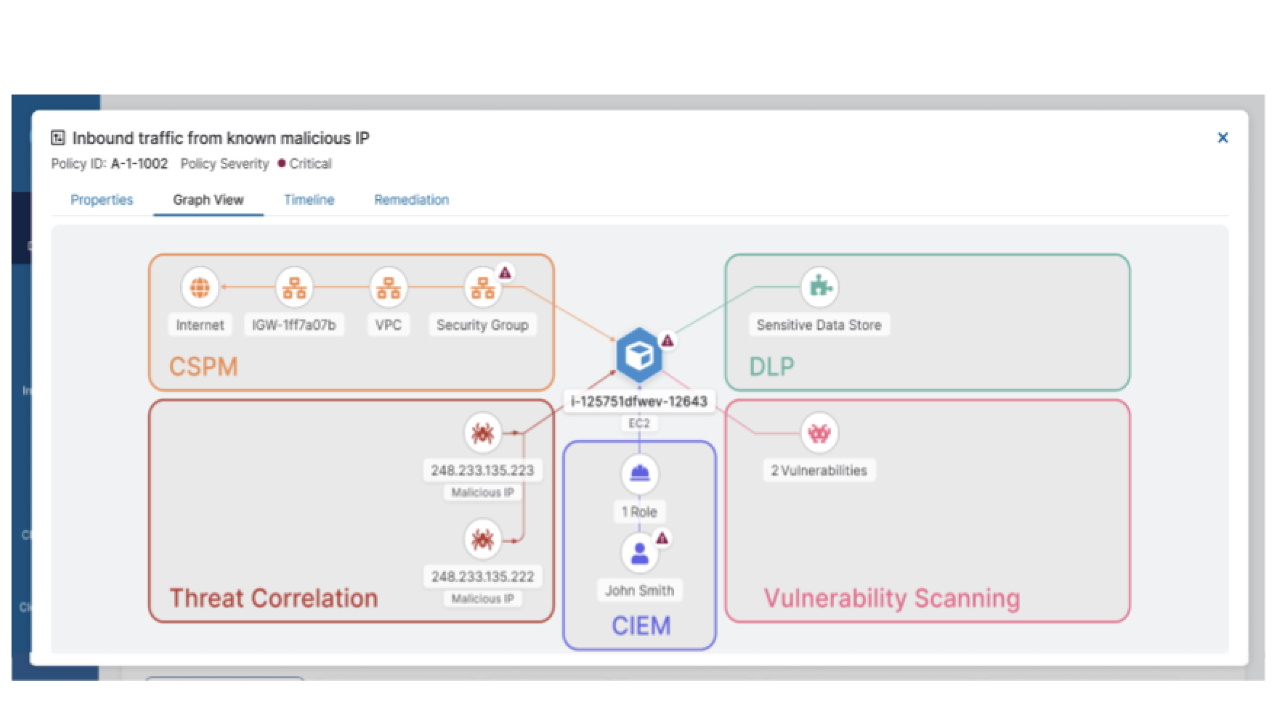The image size is (1280, 720).
Task: Select the 1 Role hard-hat icon
Action: tap(640, 474)
